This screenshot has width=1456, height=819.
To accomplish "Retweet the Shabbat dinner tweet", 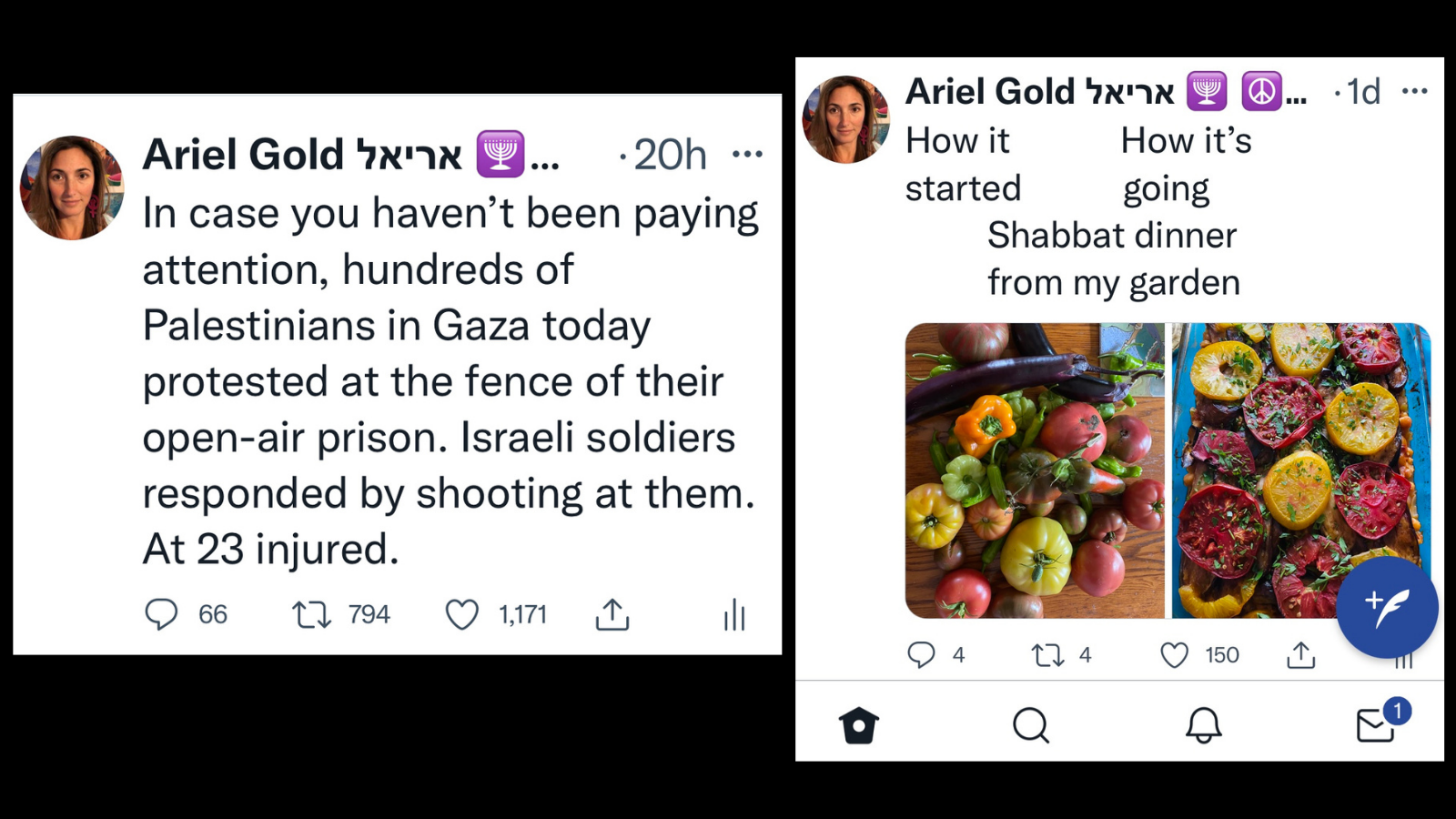I will coord(1047,655).
